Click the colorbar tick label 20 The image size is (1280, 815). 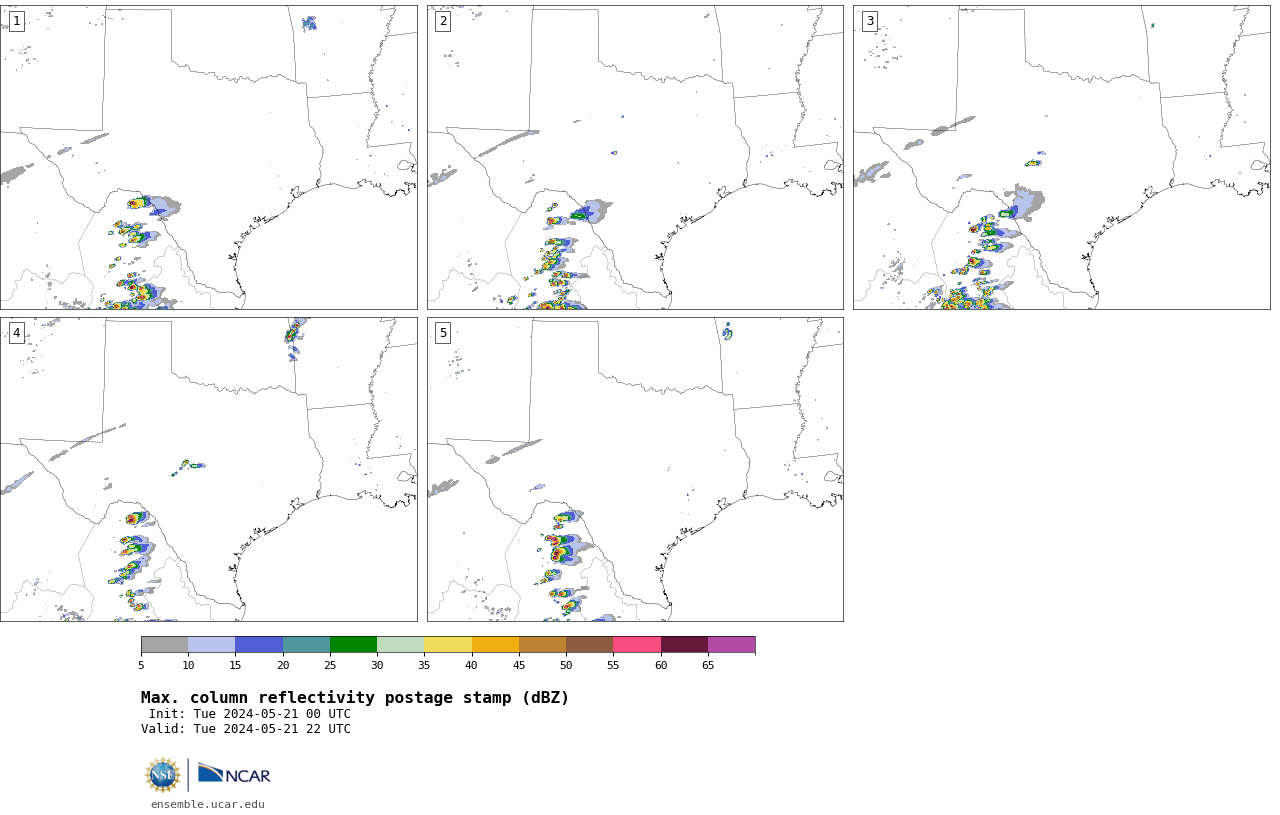(283, 665)
